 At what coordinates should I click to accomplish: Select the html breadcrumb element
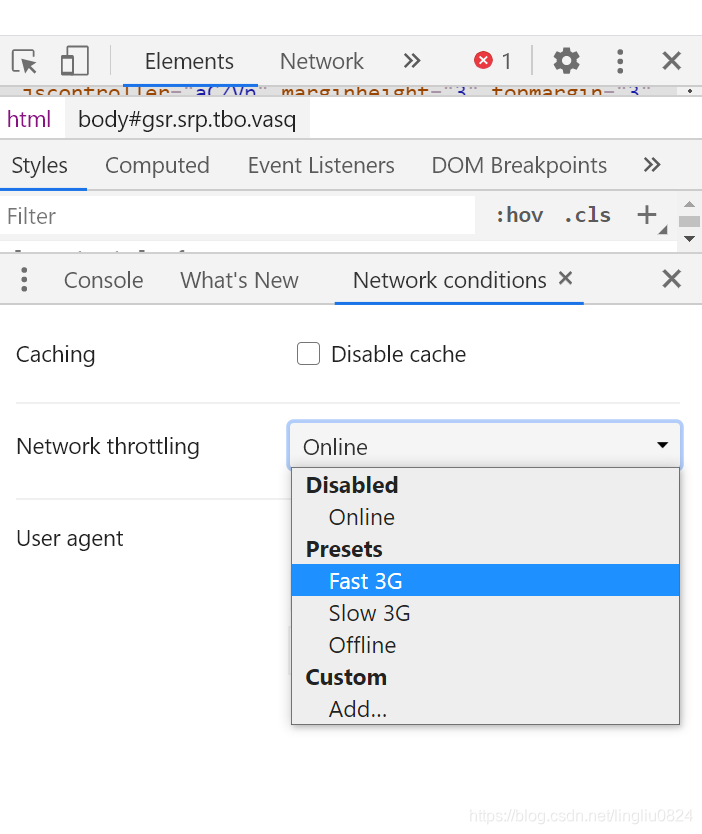tap(29, 119)
